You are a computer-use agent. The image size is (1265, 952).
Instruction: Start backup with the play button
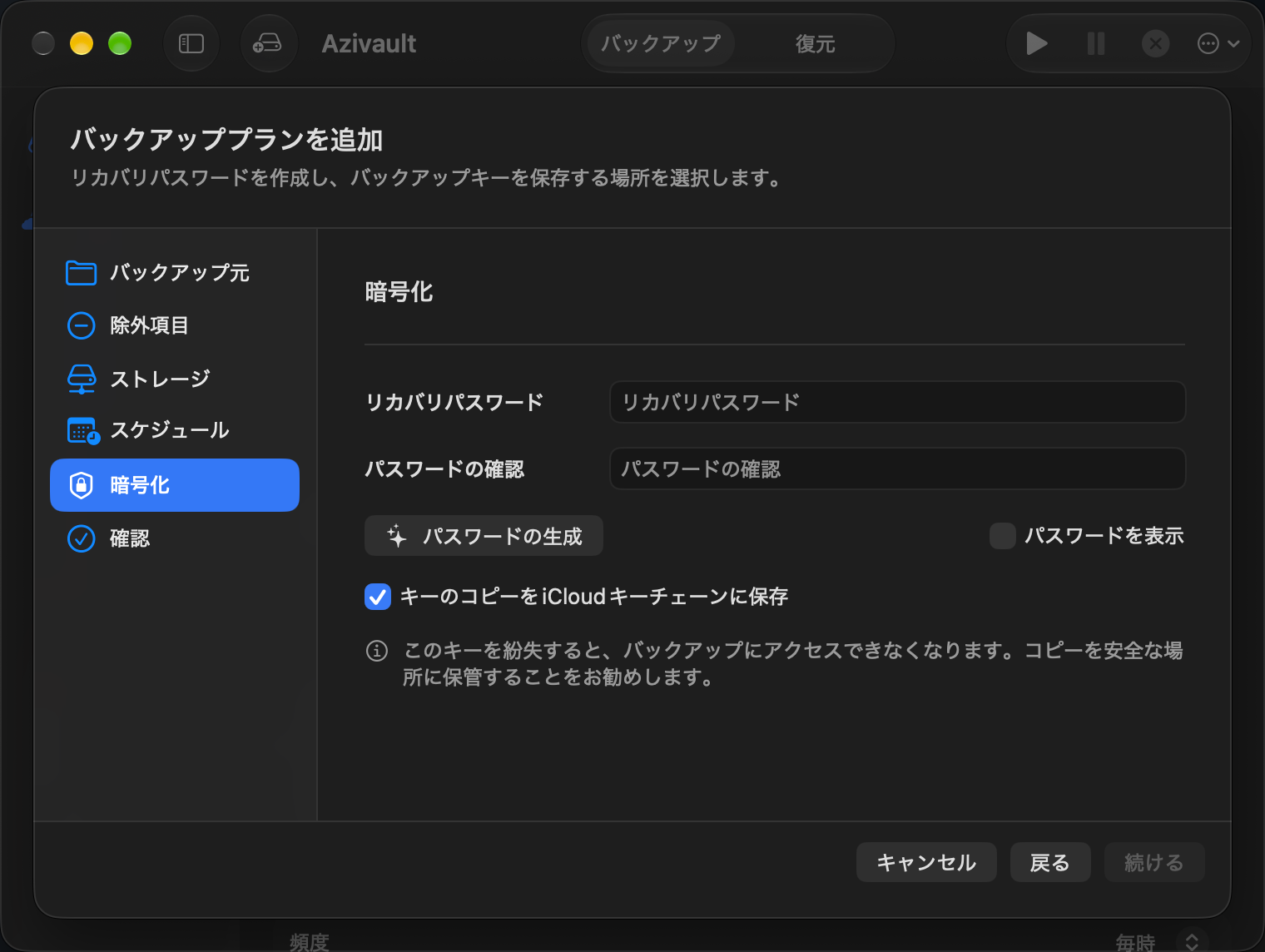pos(1036,43)
